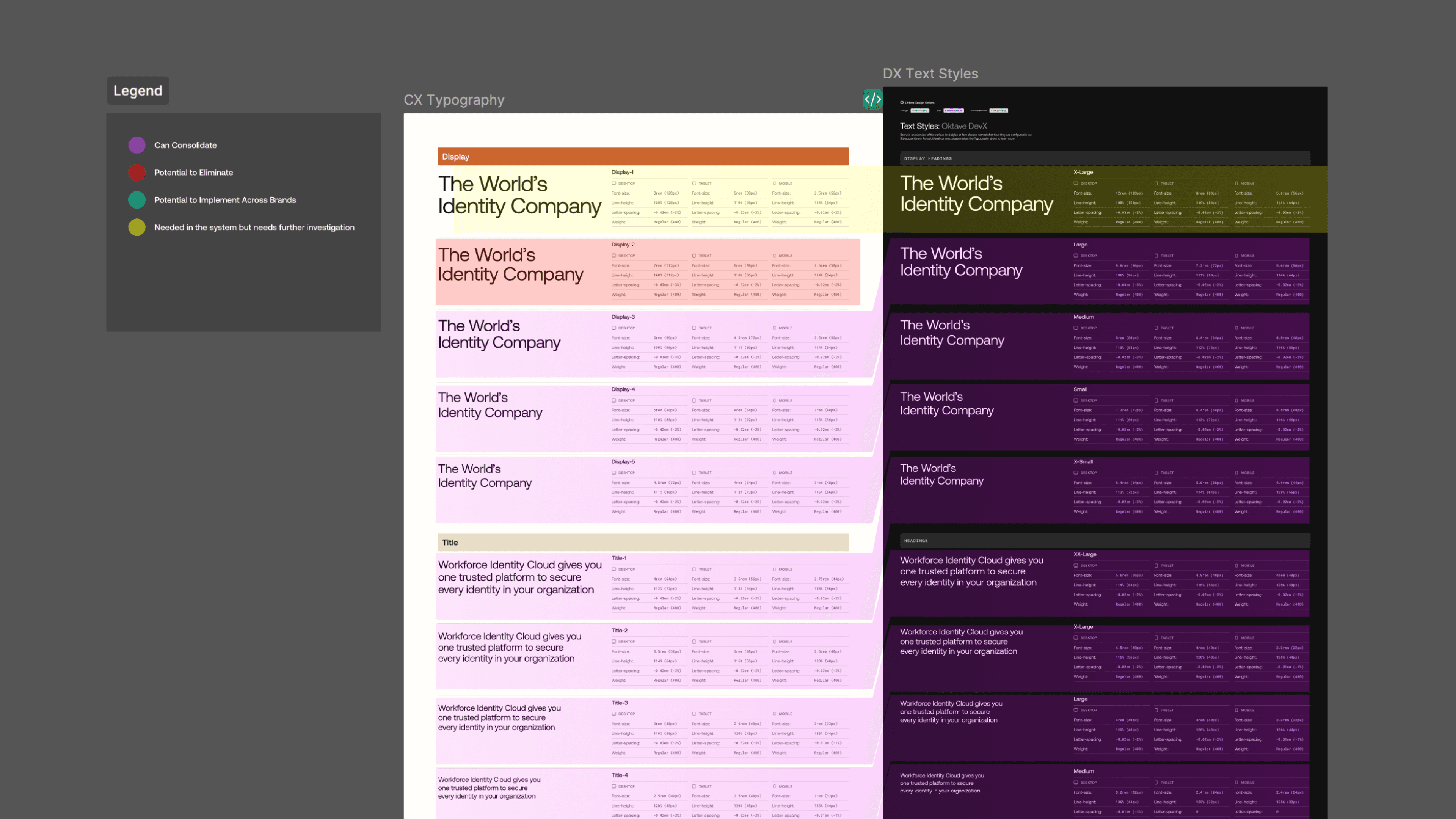This screenshot has width=1456, height=819.
Task: Click the Code In Progress status badge
Action: [x=954, y=111]
